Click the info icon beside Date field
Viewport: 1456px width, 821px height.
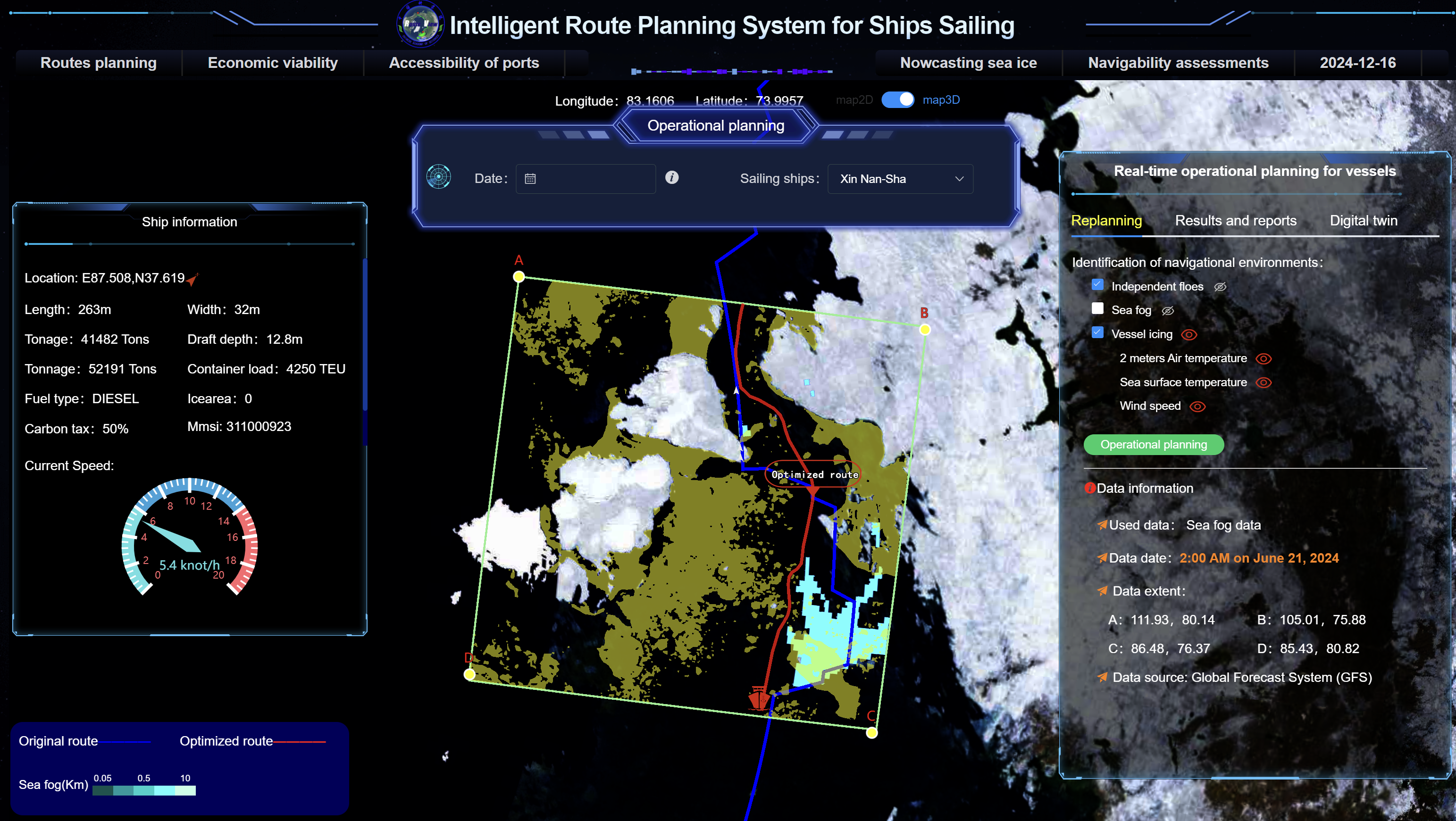tap(671, 177)
